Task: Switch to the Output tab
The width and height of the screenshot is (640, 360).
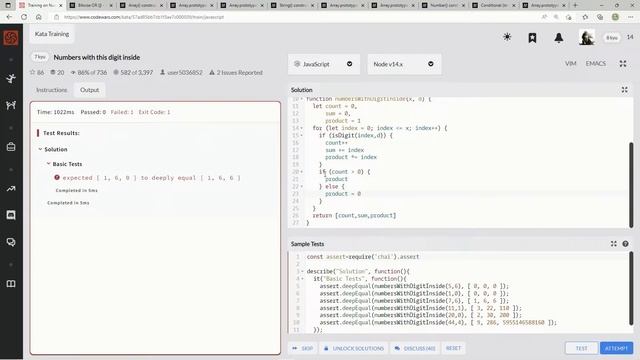Action: (x=89, y=90)
